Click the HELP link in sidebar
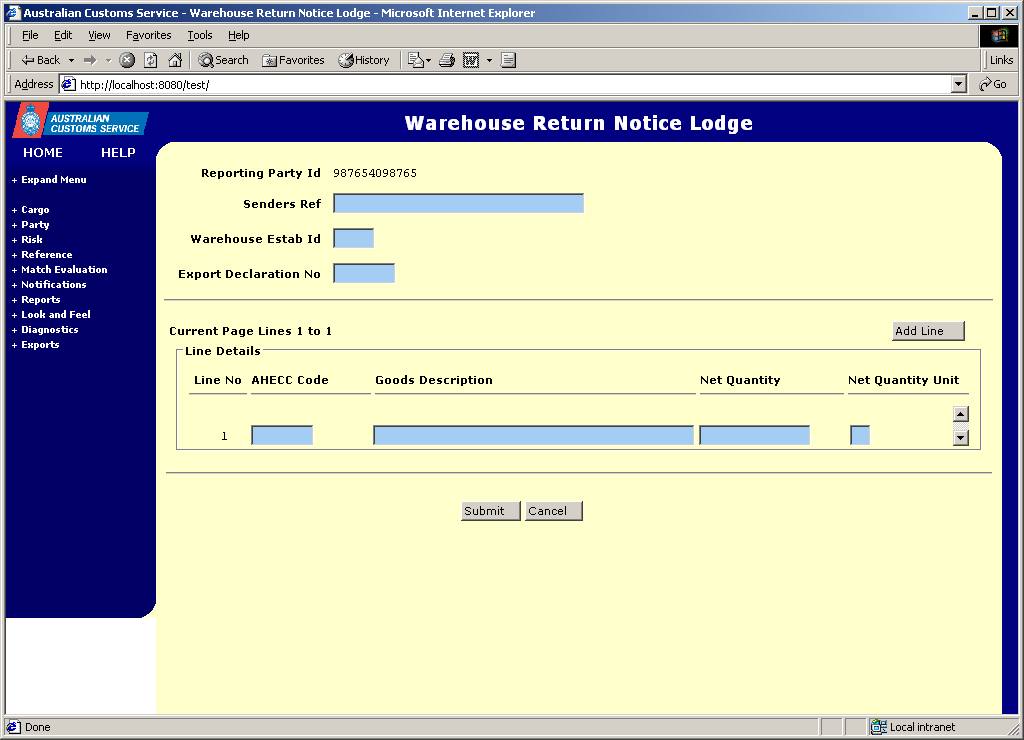The image size is (1024, 740). 118,153
